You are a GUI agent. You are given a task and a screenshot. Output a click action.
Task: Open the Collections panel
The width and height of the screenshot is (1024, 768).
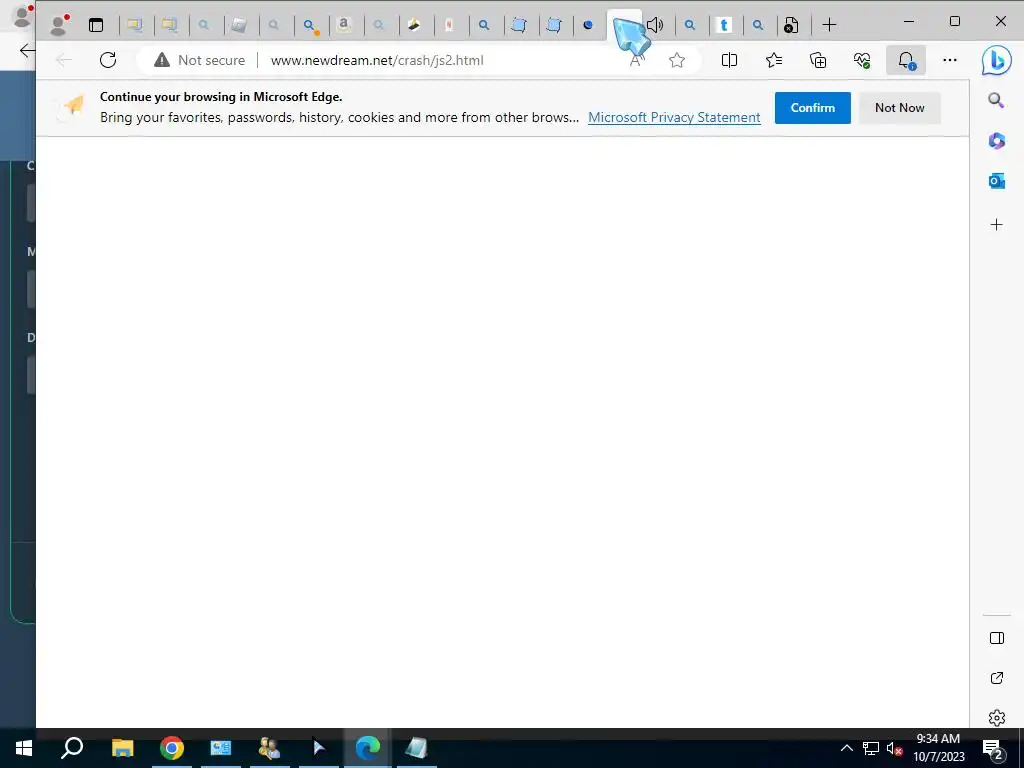tap(818, 60)
